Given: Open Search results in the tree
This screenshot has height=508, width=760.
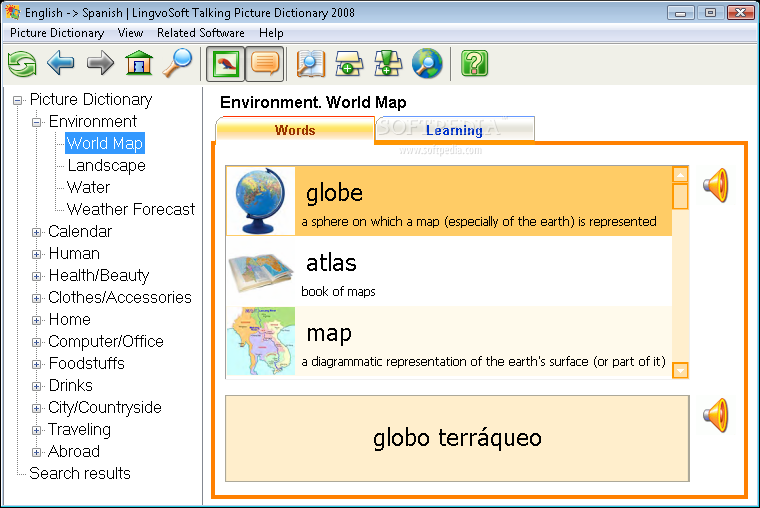Looking at the screenshot, I should point(80,473).
